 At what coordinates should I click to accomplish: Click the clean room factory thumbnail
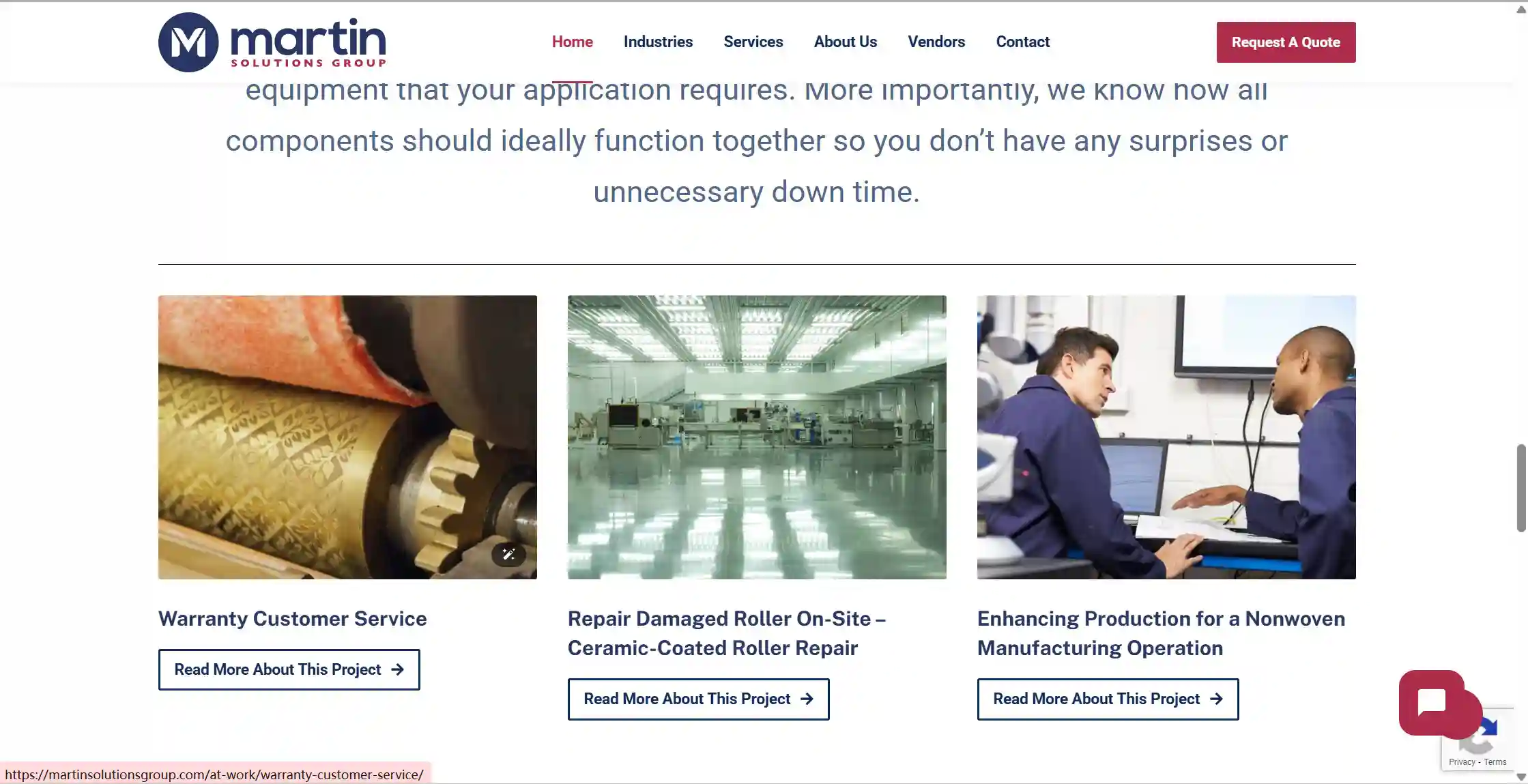coord(757,437)
